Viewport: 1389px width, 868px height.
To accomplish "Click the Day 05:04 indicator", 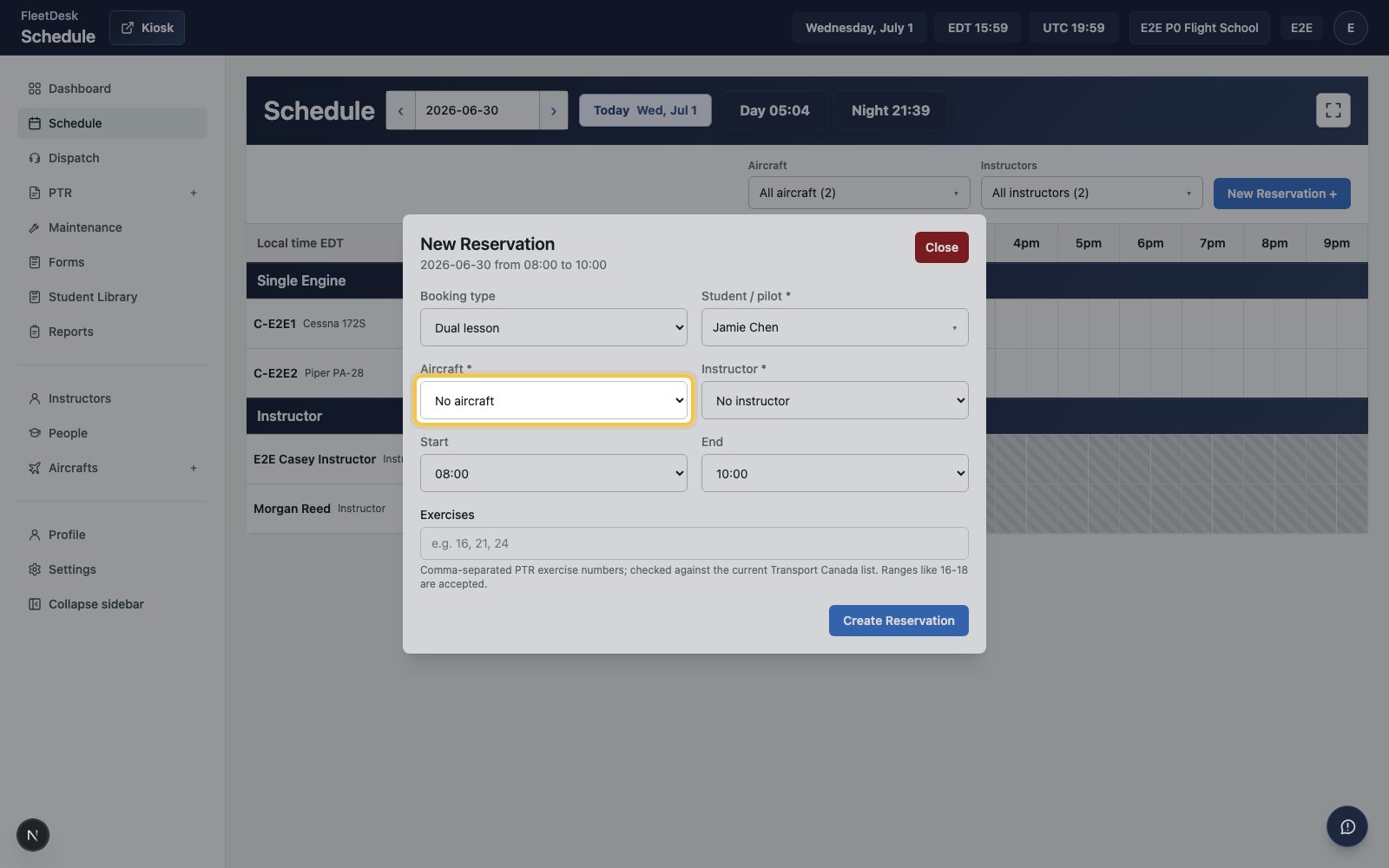I will [x=774, y=110].
